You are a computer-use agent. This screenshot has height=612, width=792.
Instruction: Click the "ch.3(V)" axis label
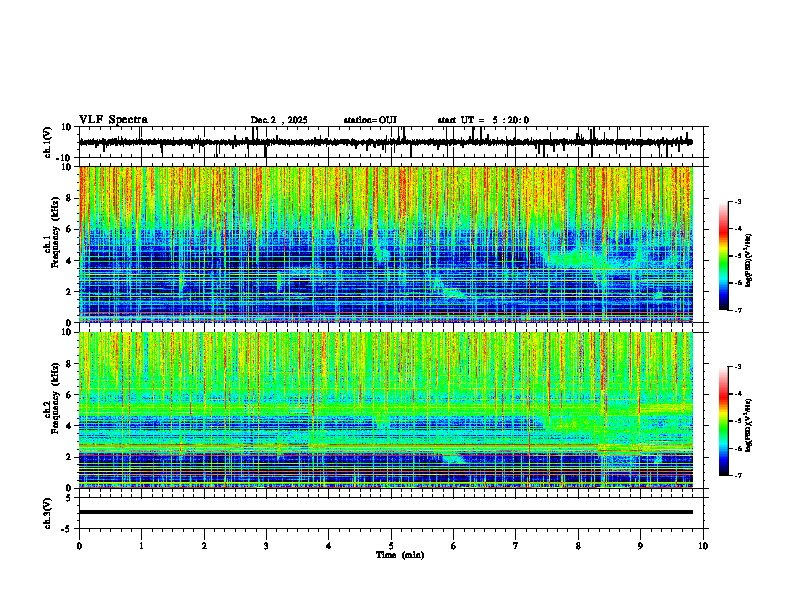point(48,513)
